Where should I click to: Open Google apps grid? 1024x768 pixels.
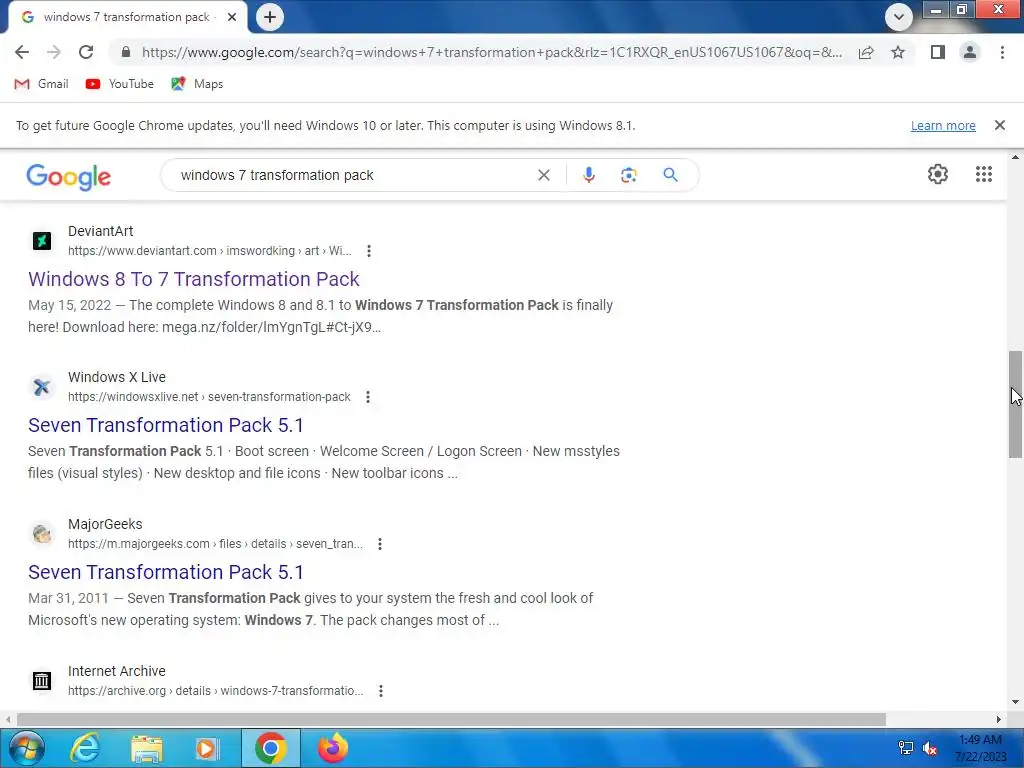click(984, 174)
